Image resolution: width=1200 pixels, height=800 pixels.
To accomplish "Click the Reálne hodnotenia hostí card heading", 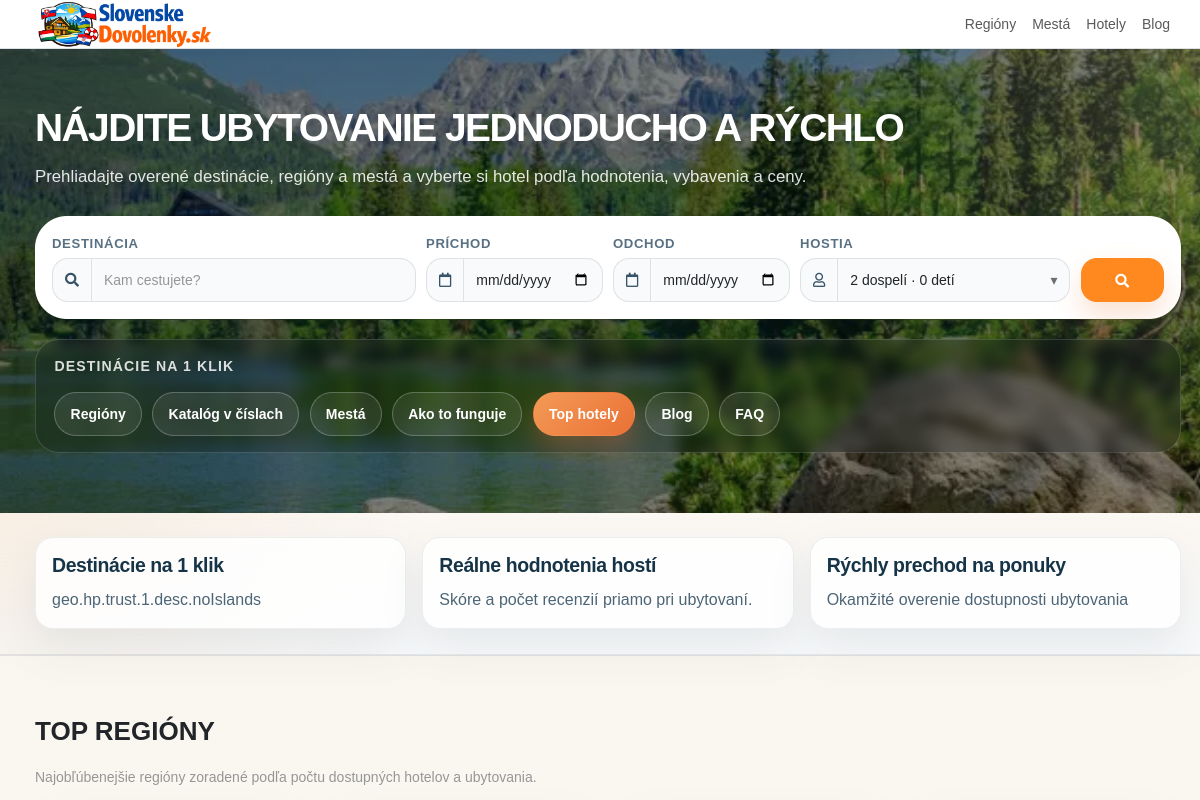I will point(547,565).
